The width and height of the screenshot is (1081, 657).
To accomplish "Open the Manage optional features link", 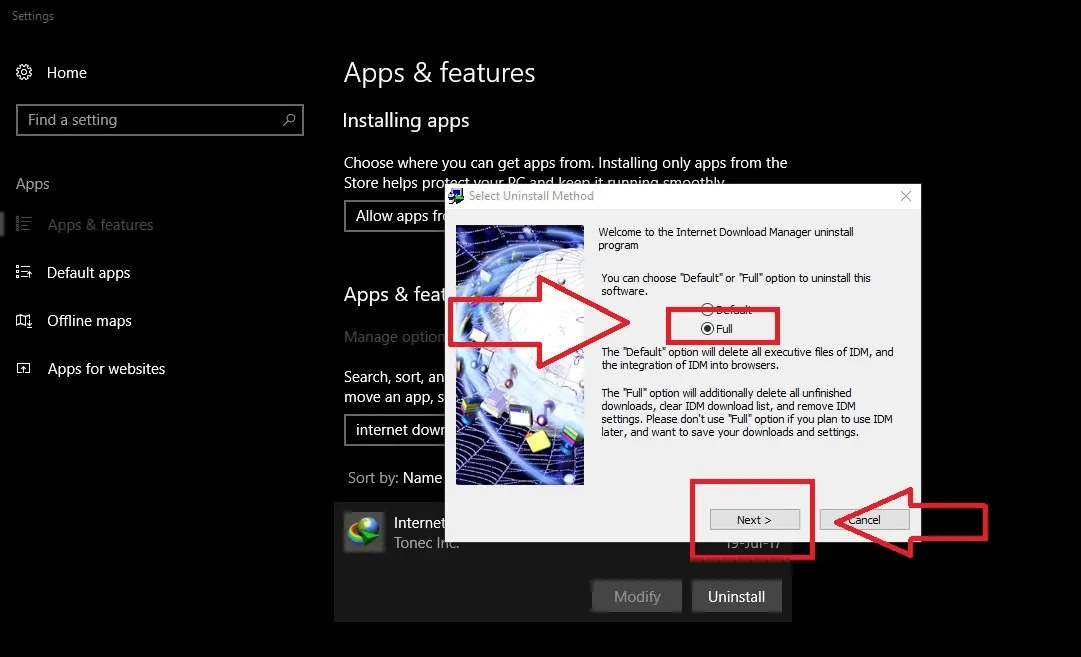I will tap(394, 337).
